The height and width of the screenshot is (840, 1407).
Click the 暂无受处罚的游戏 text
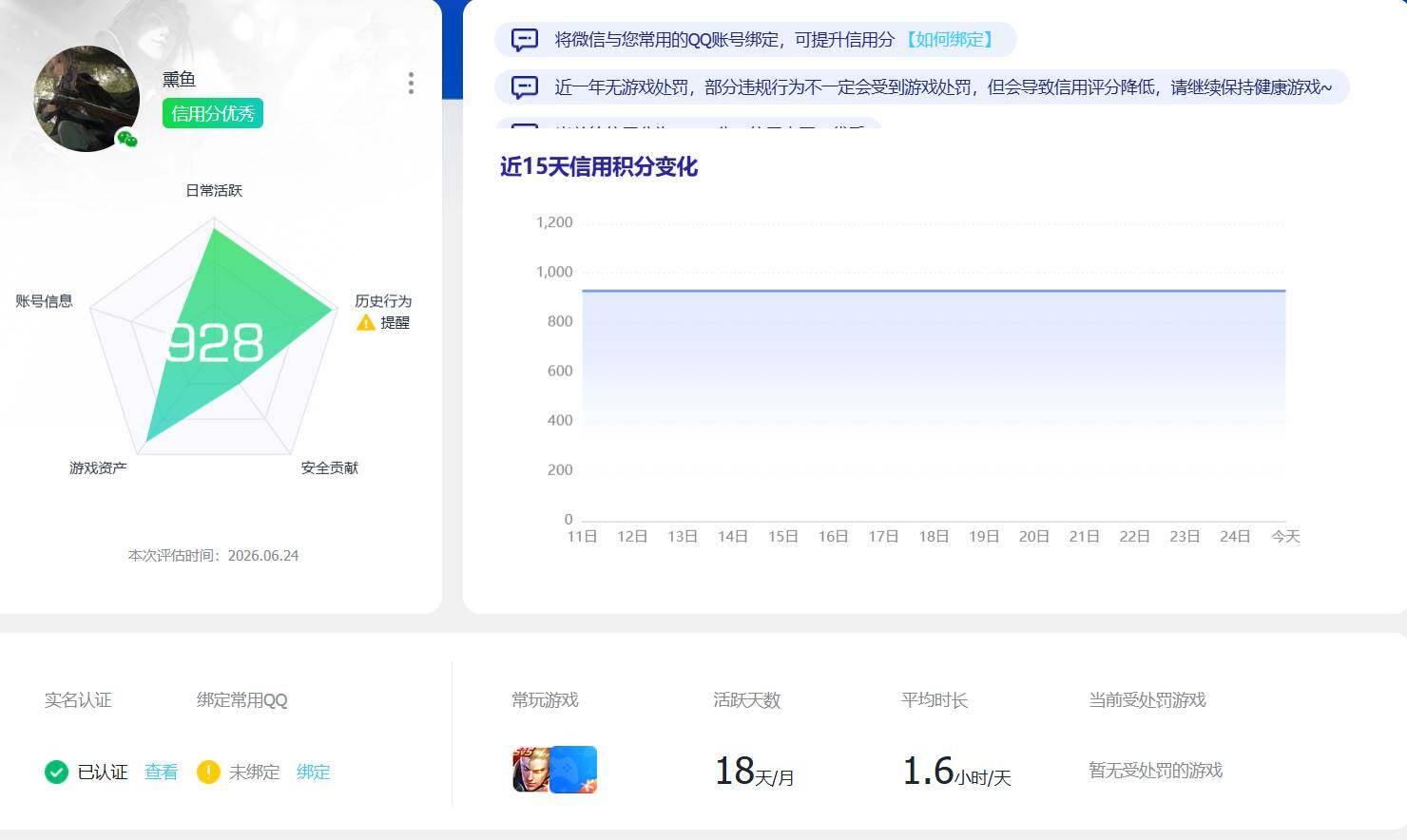pos(1155,771)
